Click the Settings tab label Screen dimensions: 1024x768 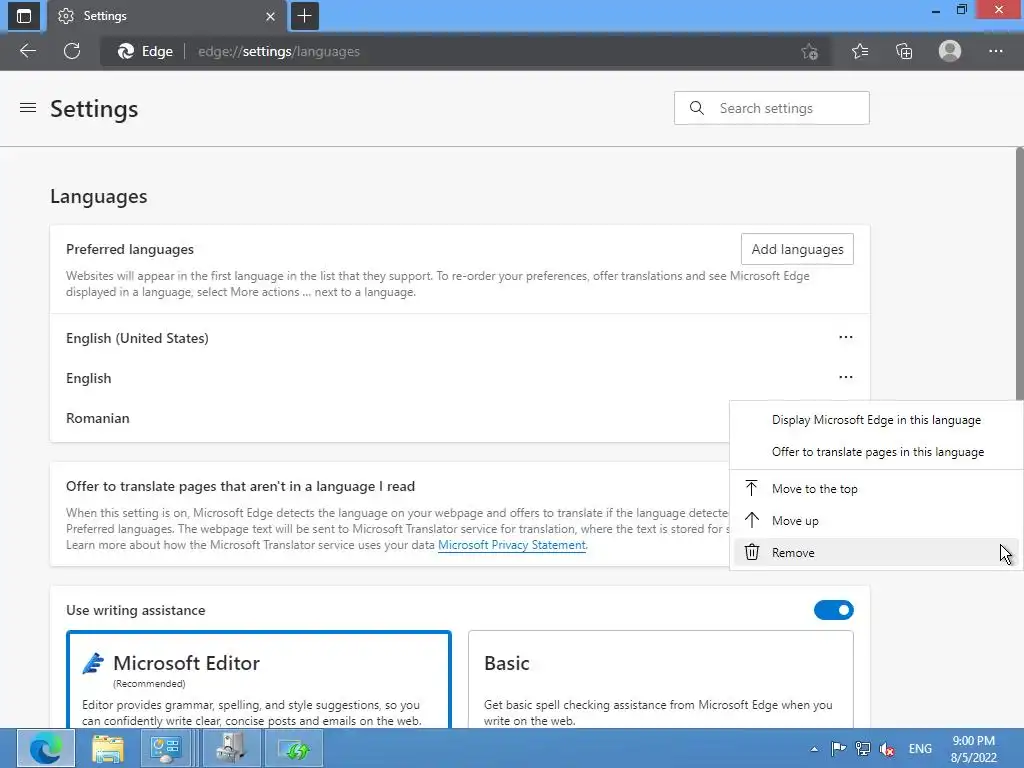[x=105, y=16]
